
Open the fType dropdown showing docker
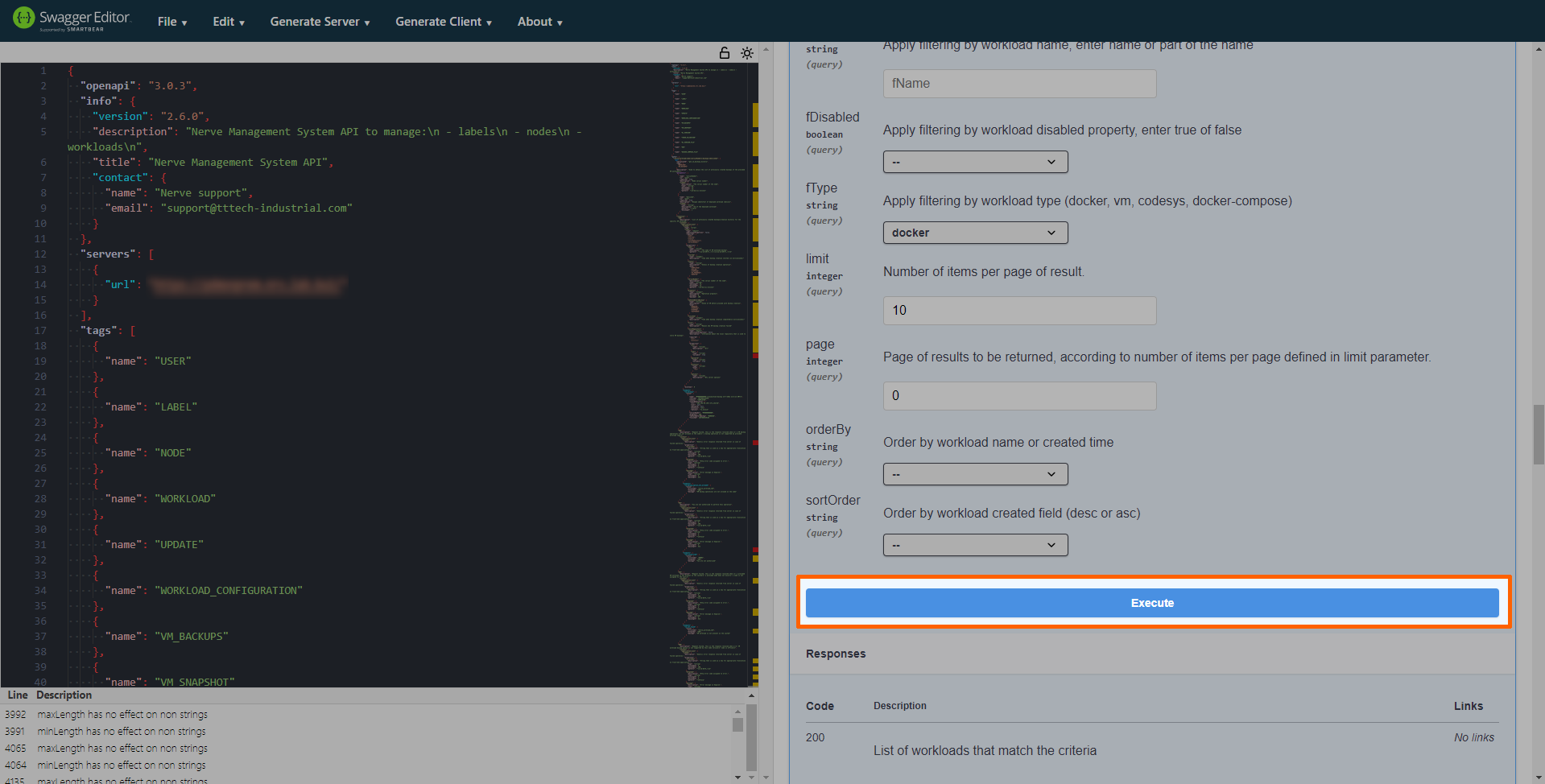[x=975, y=233]
